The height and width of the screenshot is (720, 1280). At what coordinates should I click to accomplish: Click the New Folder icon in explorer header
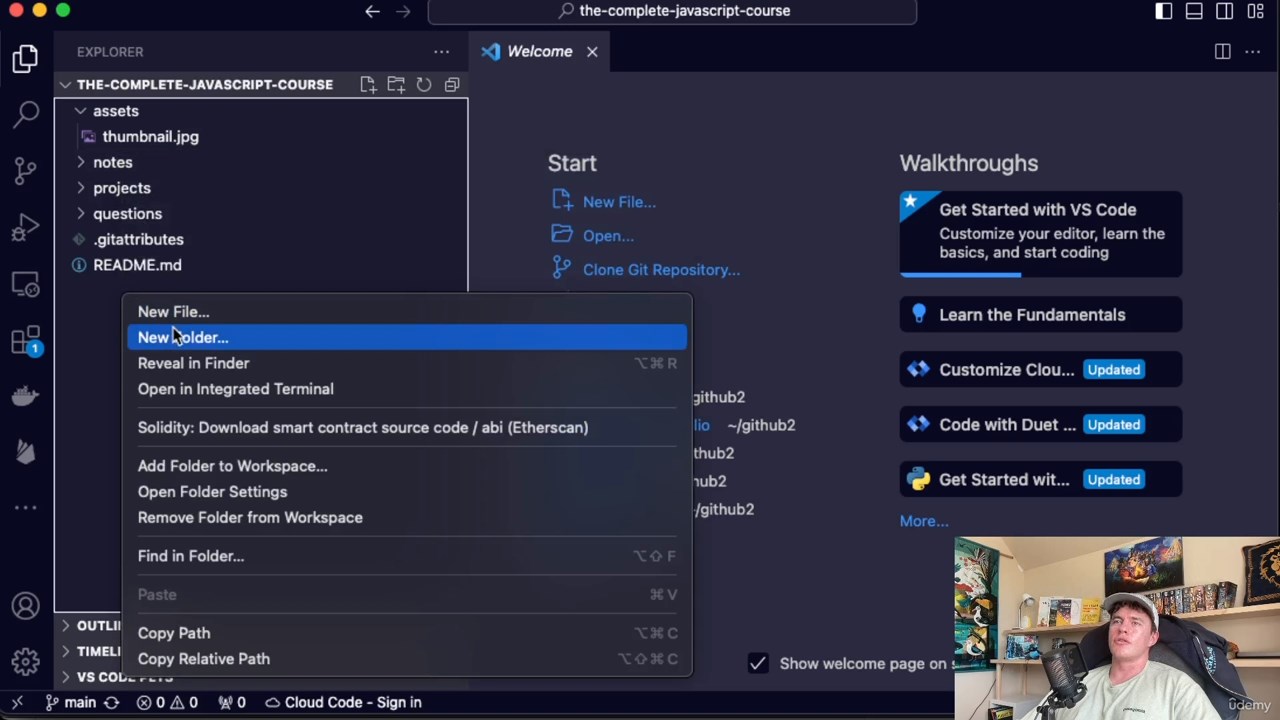(395, 85)
